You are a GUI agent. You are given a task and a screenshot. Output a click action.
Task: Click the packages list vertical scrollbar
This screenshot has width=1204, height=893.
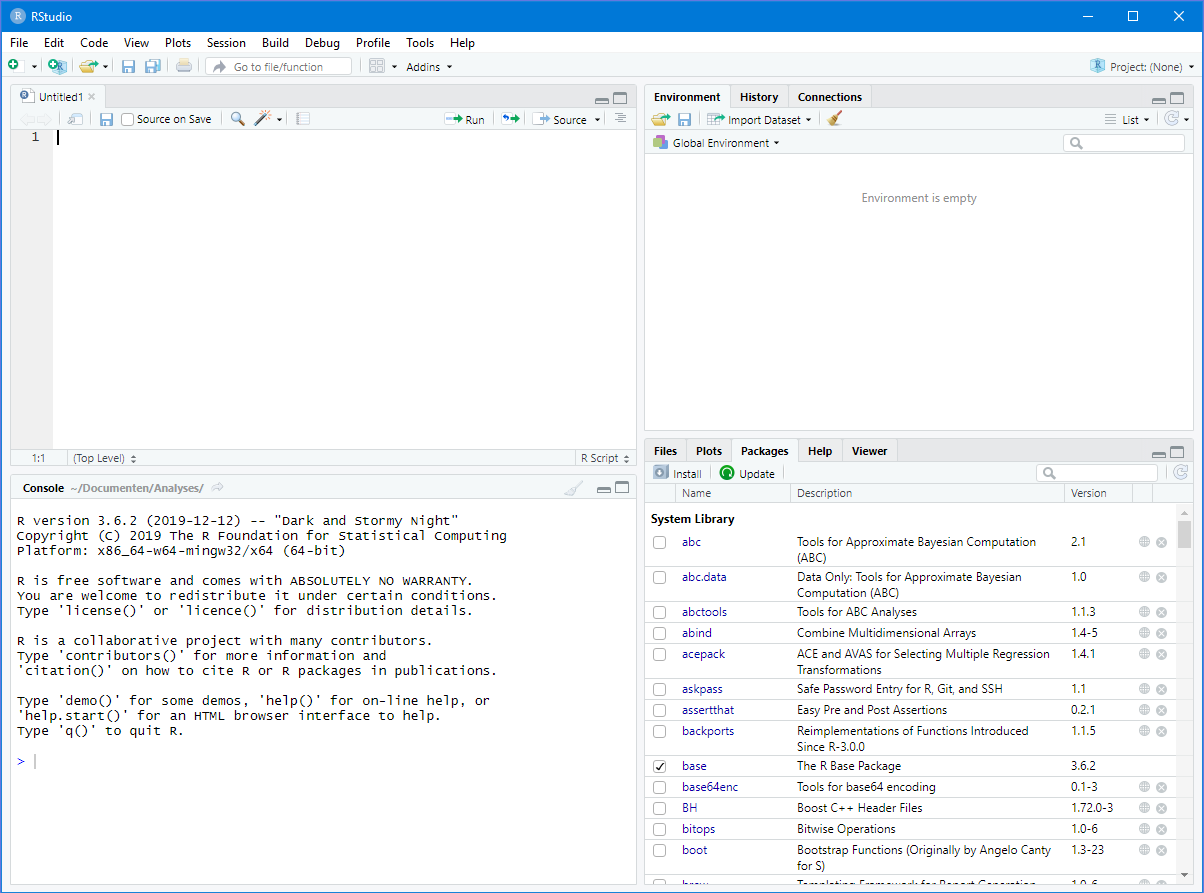(x=1184, y=534)
